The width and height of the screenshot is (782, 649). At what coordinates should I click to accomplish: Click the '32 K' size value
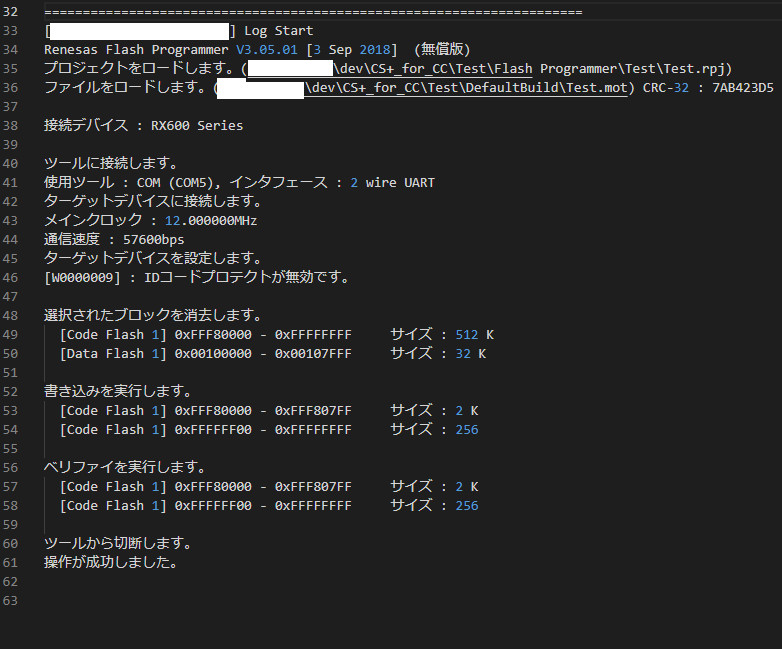pos(470,354)
